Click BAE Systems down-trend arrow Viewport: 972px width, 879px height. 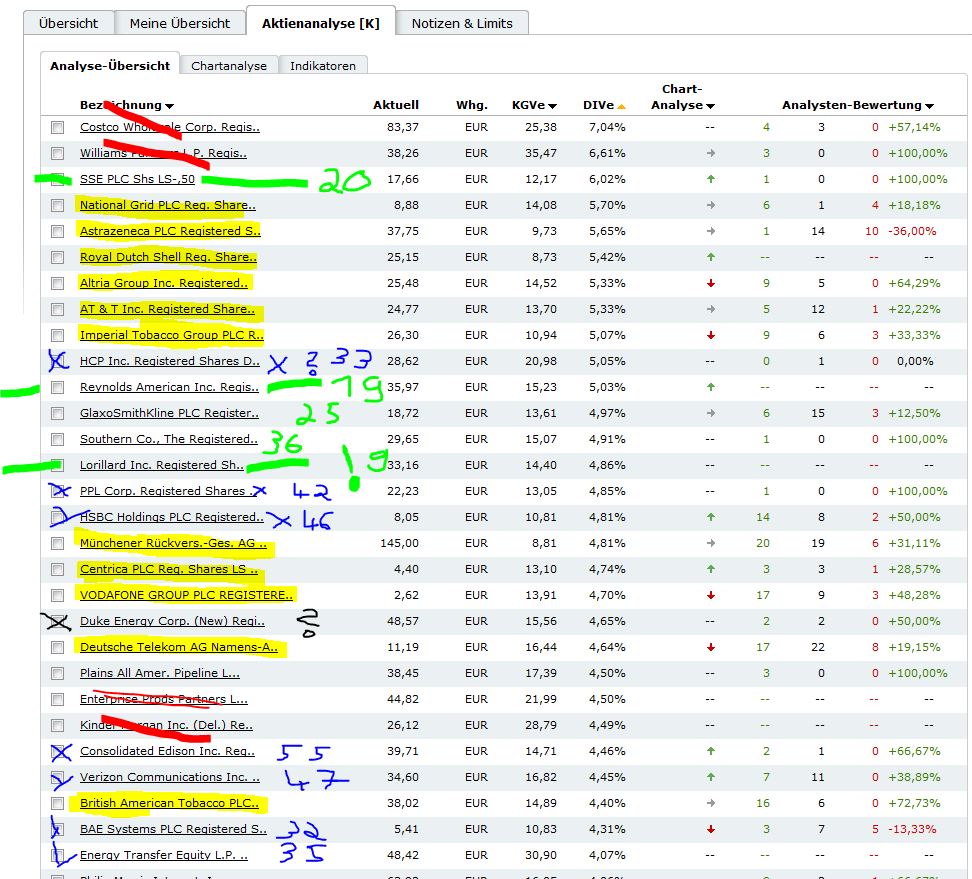coord(710,829)
